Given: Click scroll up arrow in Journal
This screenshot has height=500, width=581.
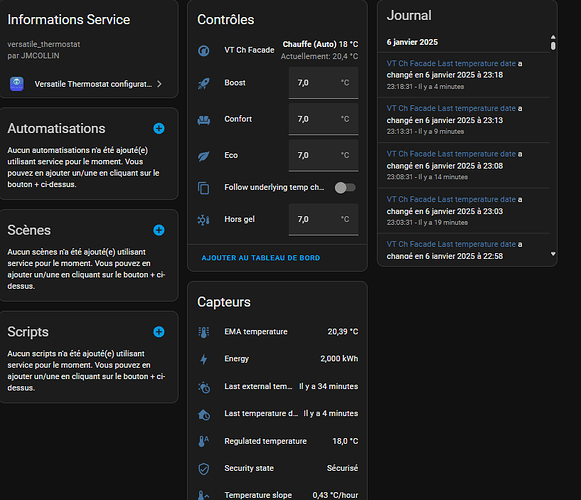Looking at the screenshot, I should [x=553, y=37].
